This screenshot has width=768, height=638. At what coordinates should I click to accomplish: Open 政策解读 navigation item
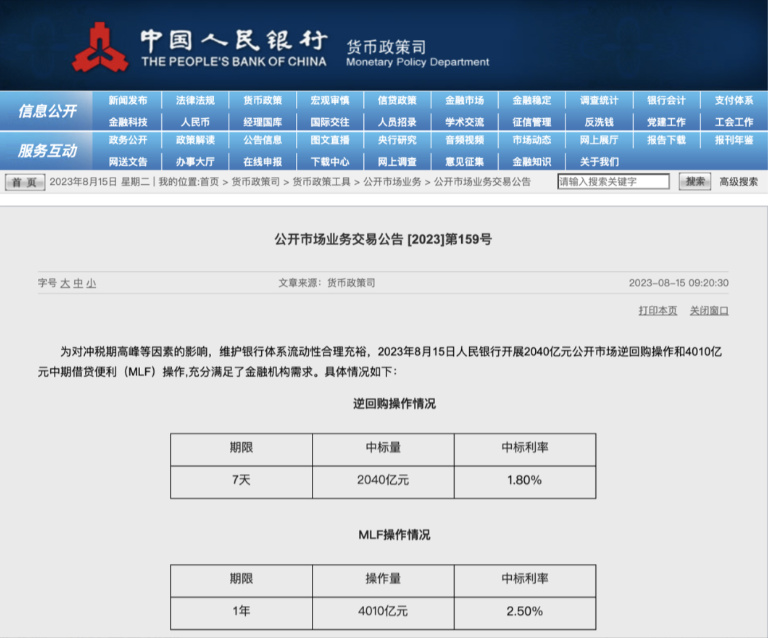[x=195, y=140]
